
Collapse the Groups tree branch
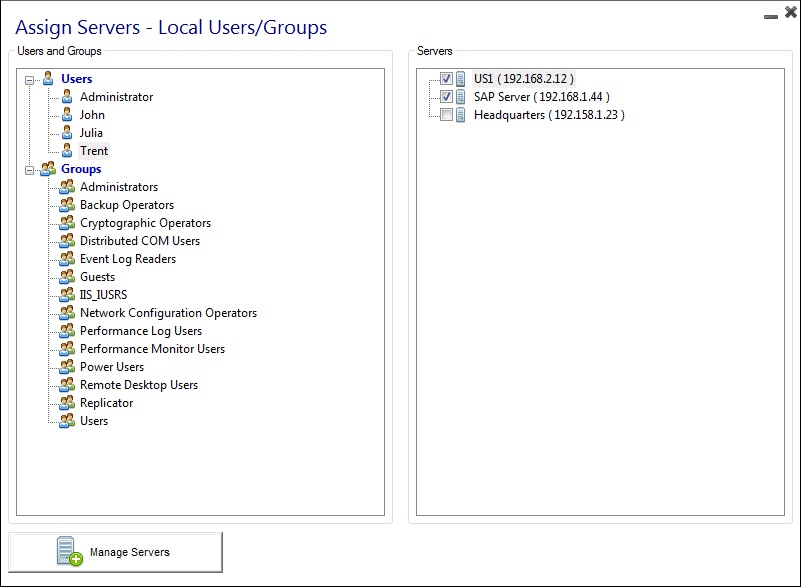pyautogui.click(x=30, y=169)
